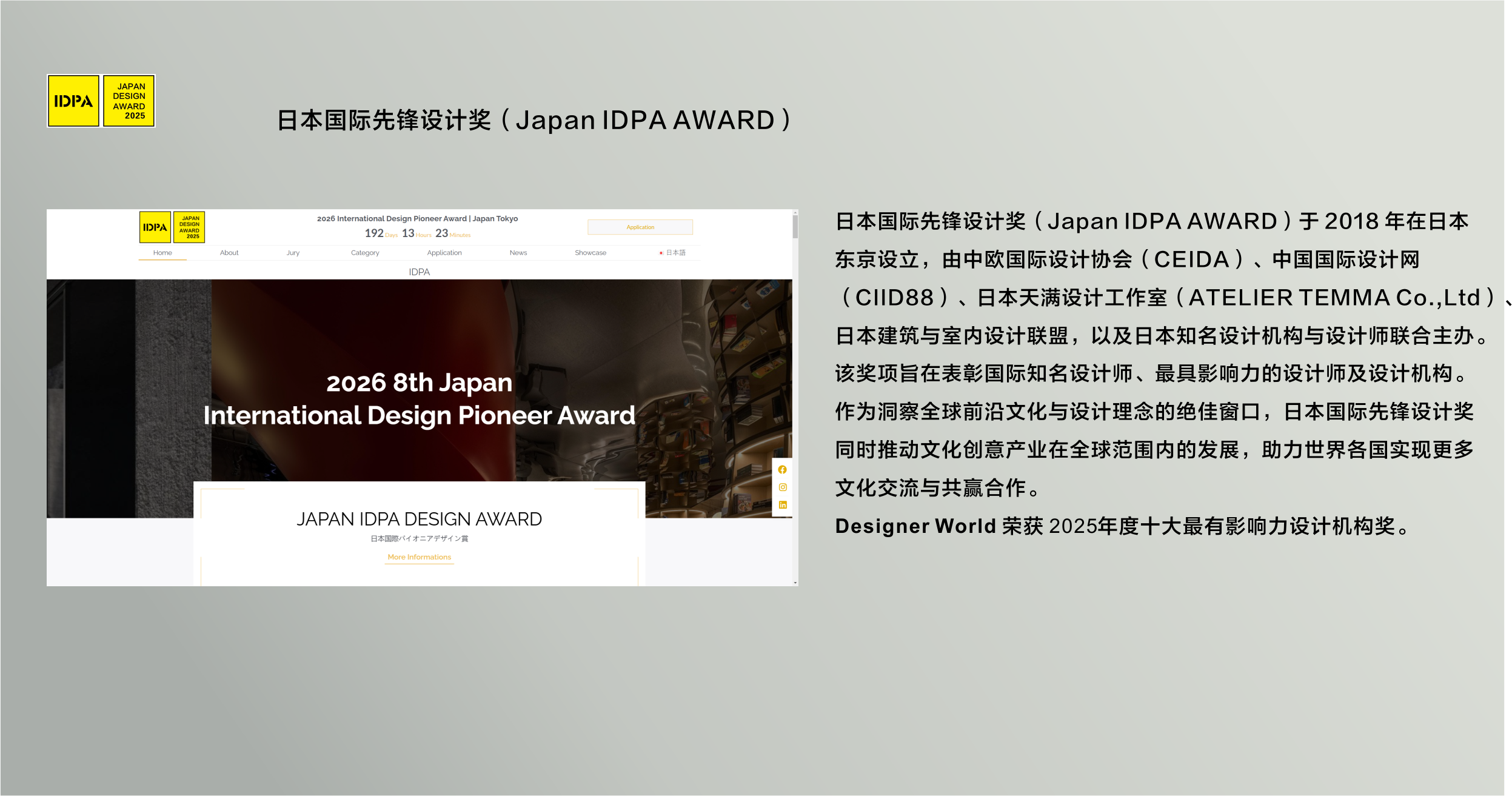Open the News menu item
This screenshot has height=796, width=1512.
[x=518, y=253]
